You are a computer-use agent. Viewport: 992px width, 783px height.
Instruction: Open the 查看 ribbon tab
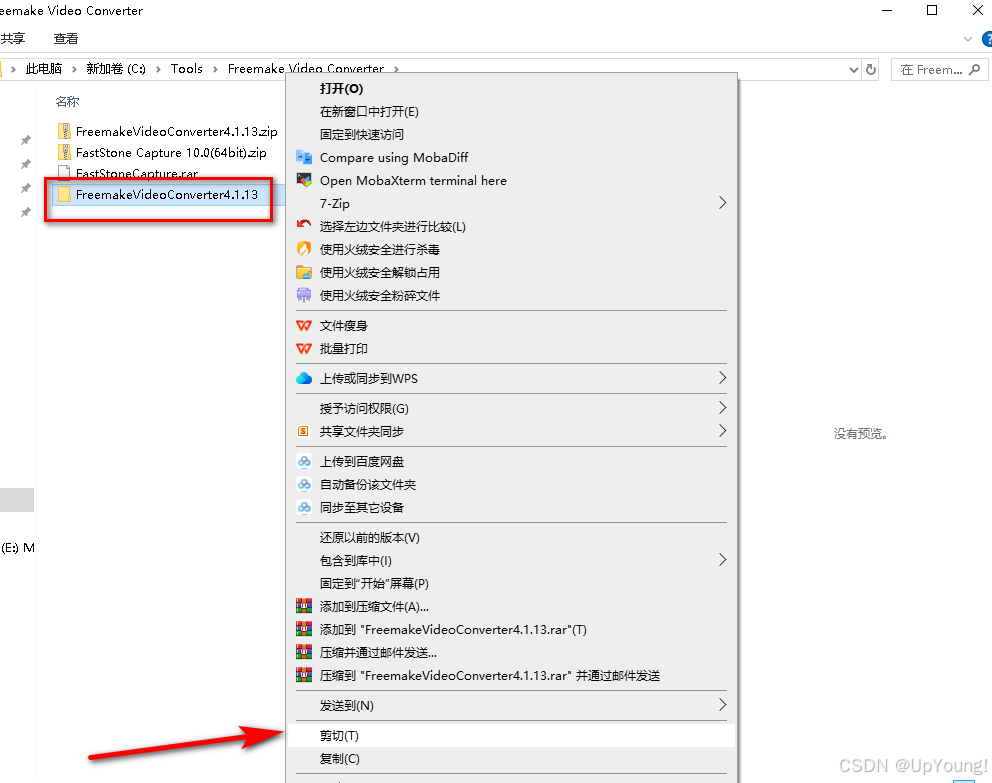click(66, 39)
